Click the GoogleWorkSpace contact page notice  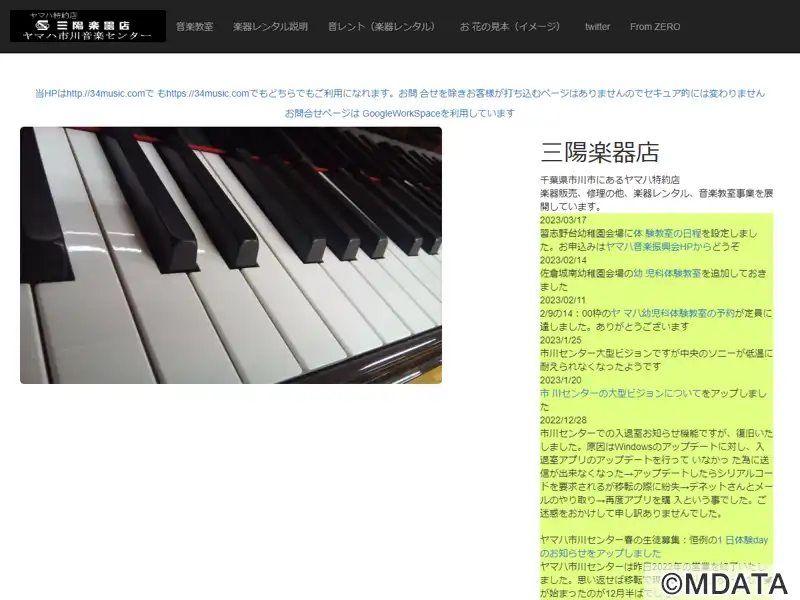coord(400,113)
